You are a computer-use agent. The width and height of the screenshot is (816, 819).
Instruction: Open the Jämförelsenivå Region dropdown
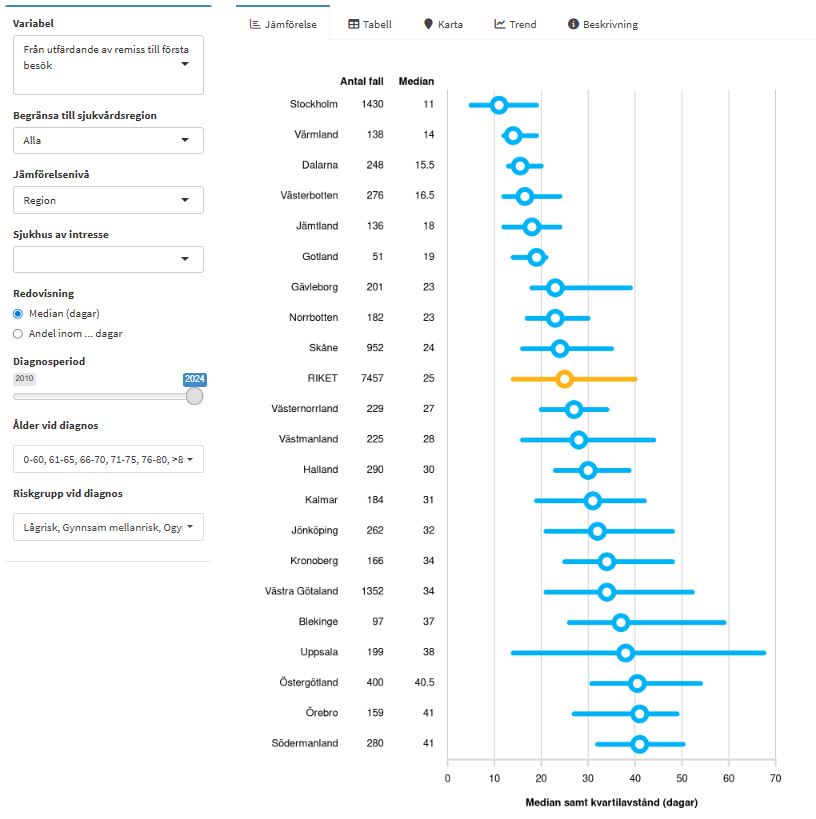[x=108, y=200]
